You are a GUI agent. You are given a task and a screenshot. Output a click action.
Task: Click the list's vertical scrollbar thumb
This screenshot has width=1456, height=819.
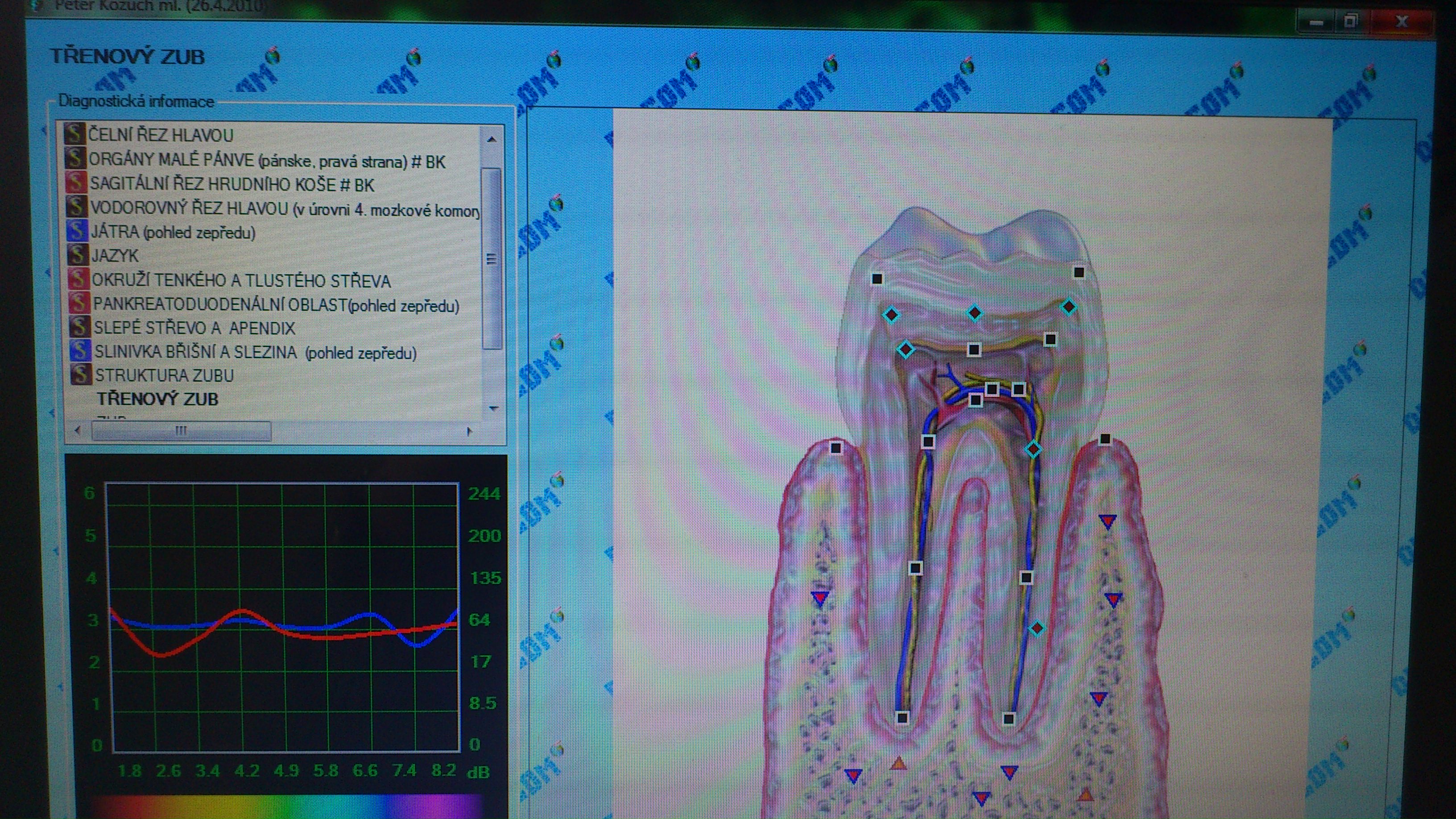click(x=492, y=258)
